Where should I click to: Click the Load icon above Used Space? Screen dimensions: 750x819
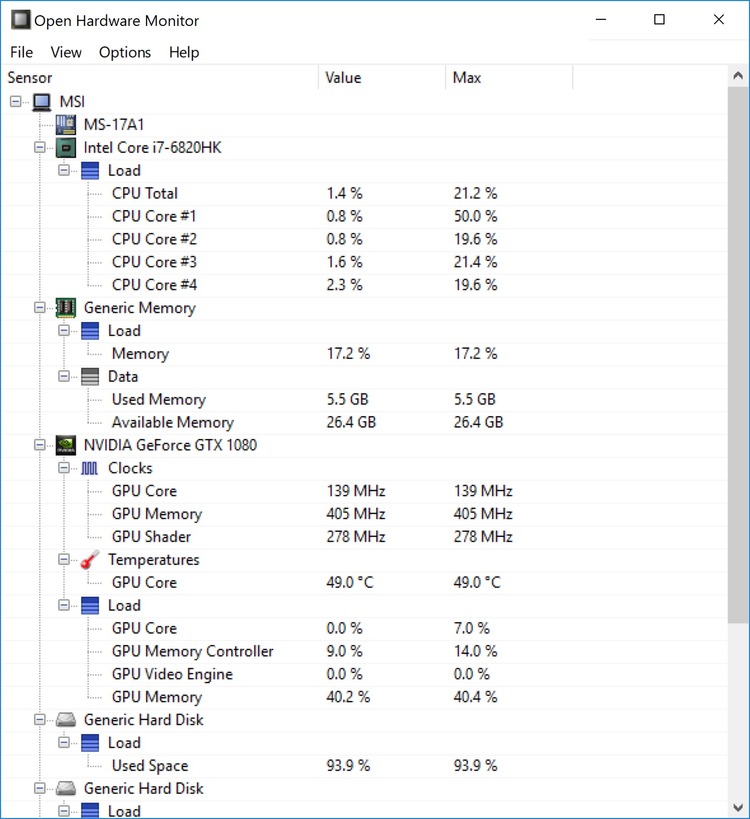point(90,743)
